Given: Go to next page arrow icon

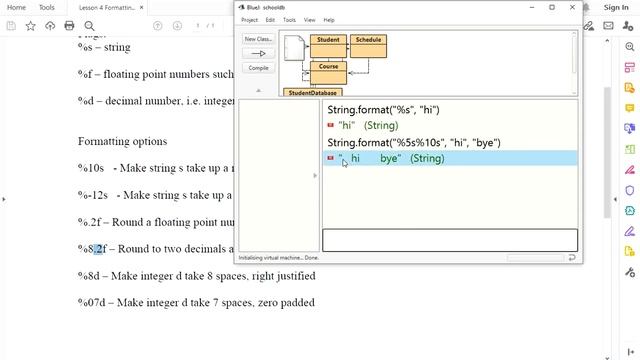Looking at the screenshot, I should (177, 26).
